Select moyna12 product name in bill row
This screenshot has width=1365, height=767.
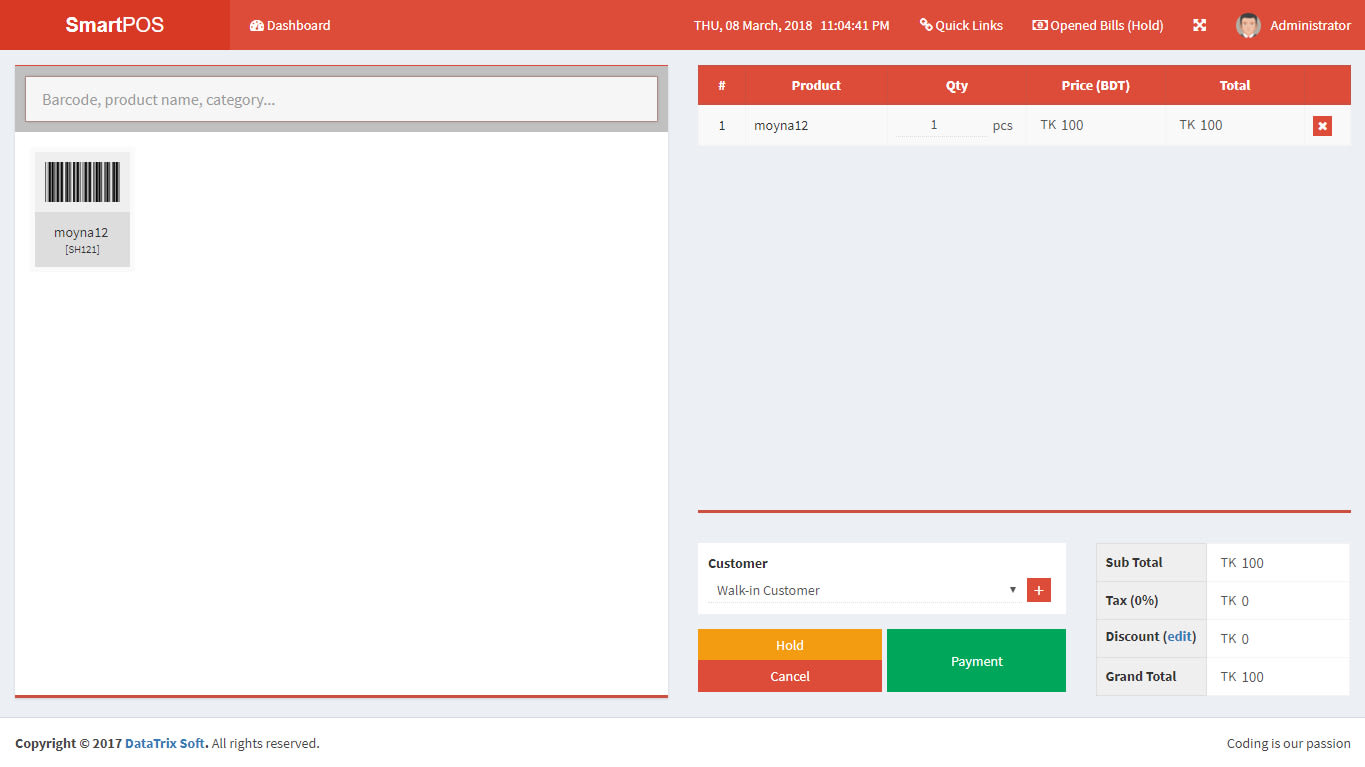pos(781,126)
